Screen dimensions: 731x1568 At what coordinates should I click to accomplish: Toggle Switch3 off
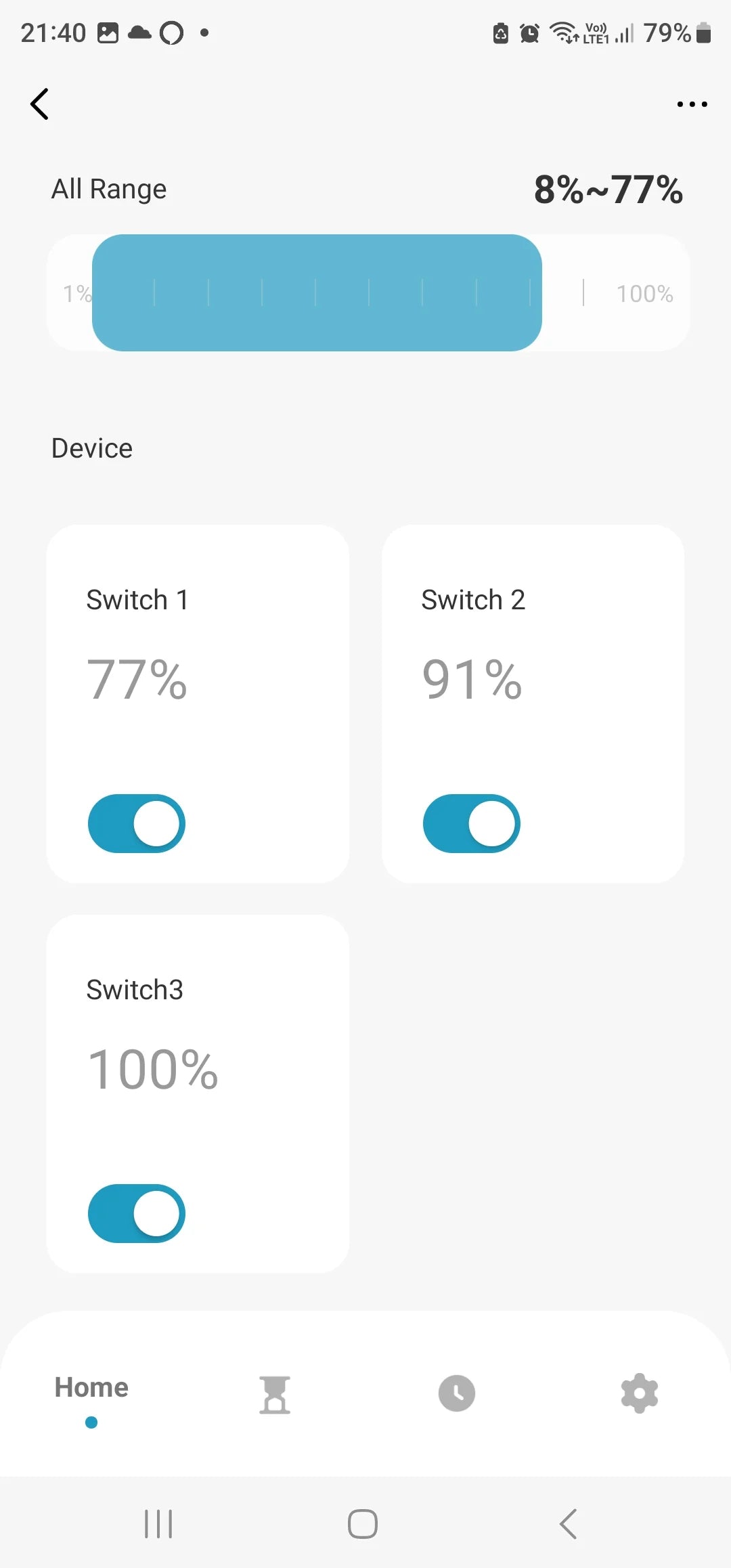137,1213
